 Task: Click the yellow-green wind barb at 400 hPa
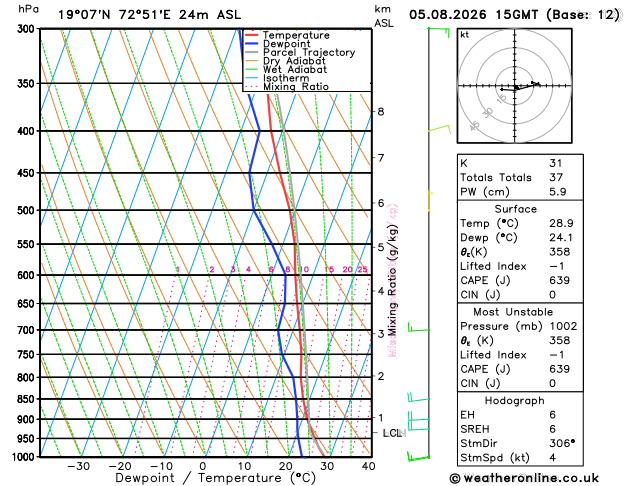tap(439, 129)
